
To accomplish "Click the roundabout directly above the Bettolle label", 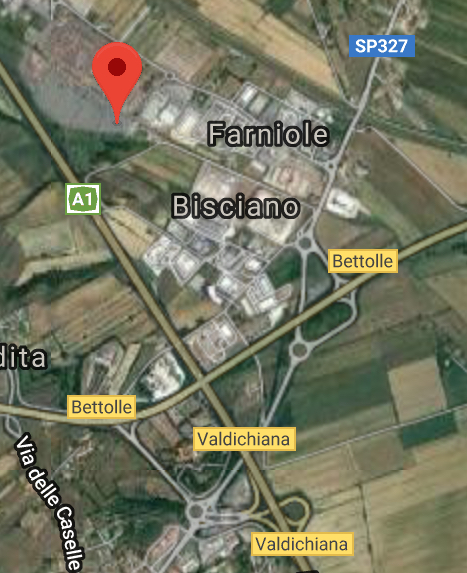I will click(305, 243).
